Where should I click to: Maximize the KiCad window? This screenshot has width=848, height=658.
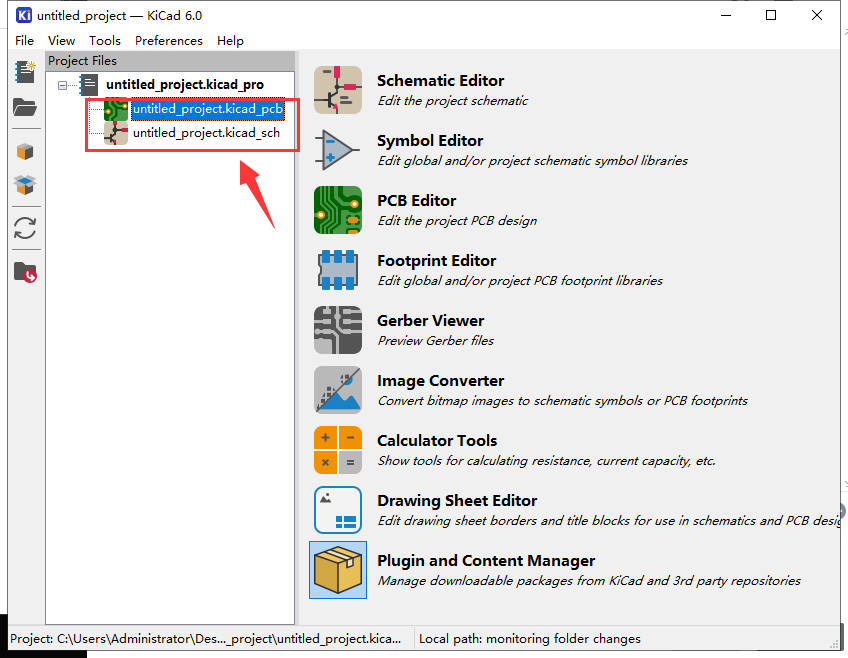(x=771, y=15)
